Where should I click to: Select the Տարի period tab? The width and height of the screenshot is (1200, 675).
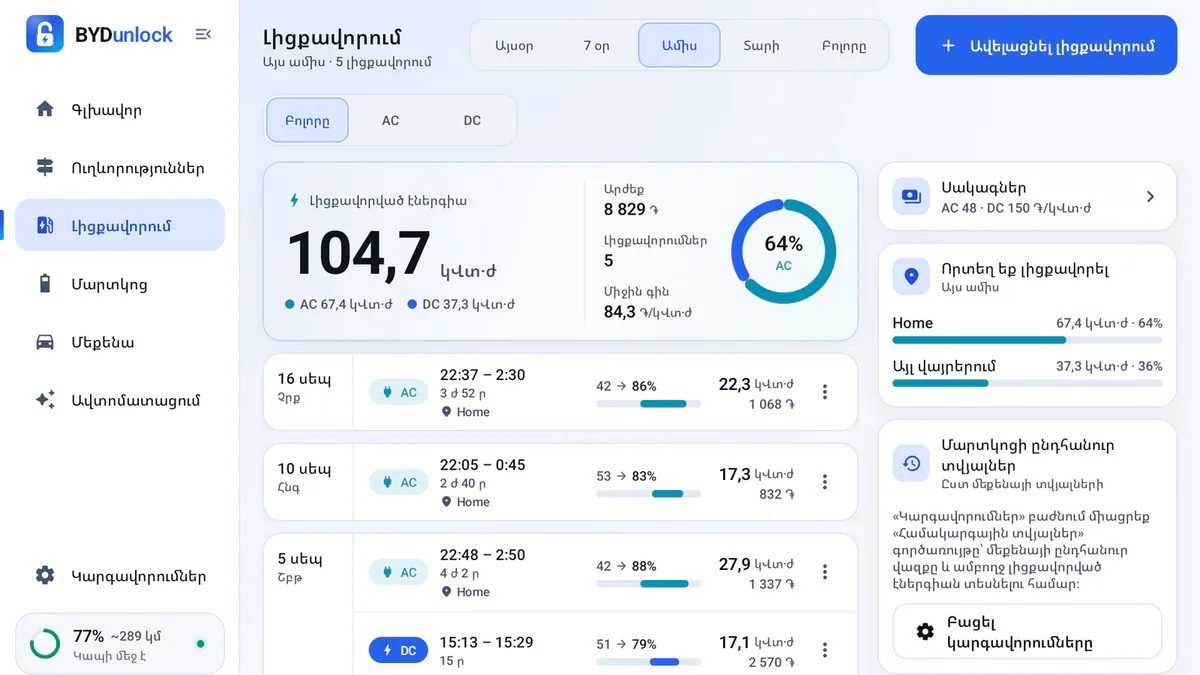point(761,45)
